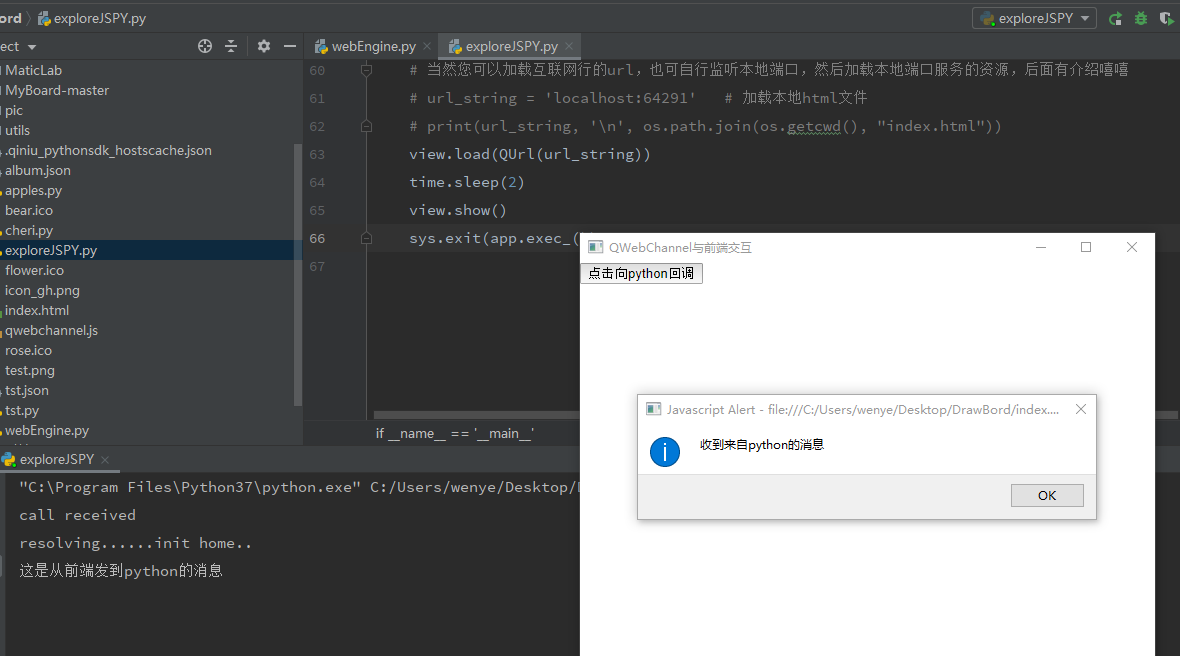This screenshot has height=656, width=1180.
Task: Open the Project view dropdown arrow
Action: click(32, 47)
